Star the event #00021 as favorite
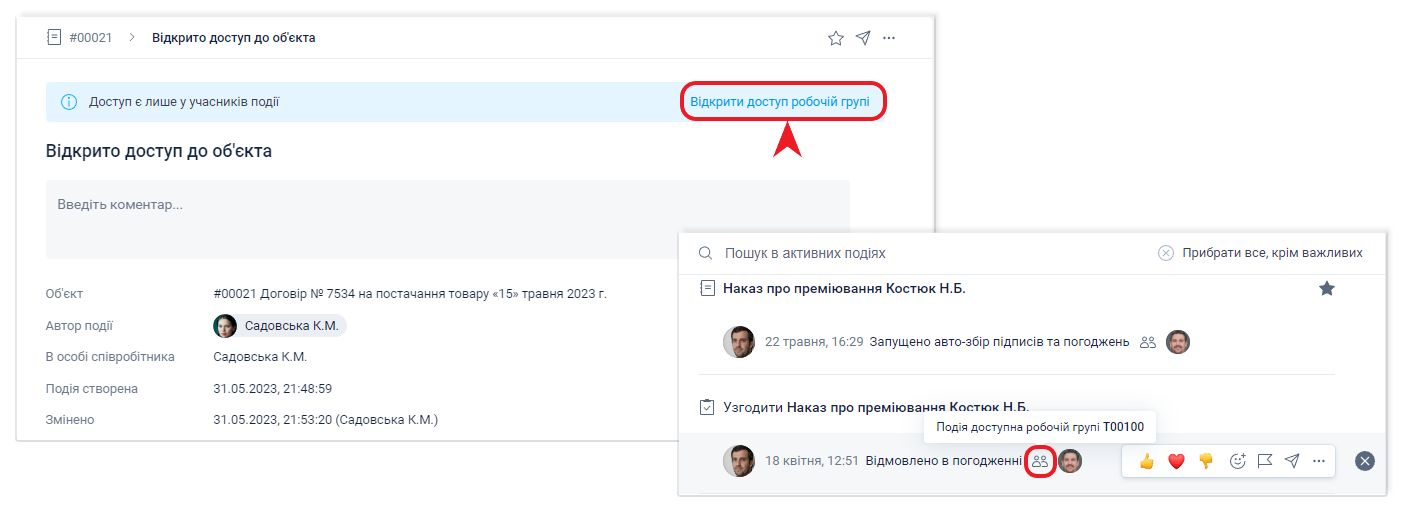This screenshot has width=1407, height=515. click(836, 38)
